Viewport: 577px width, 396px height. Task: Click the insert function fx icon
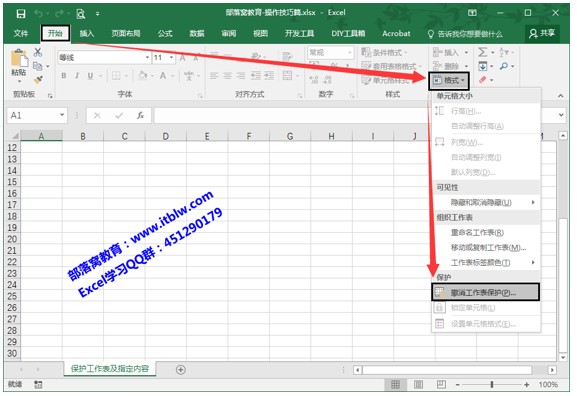(x=140, y=116)
